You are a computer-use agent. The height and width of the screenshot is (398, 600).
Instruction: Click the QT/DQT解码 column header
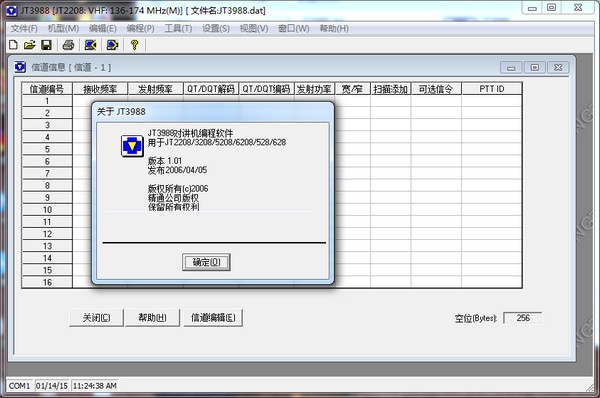tap(211, 89)
